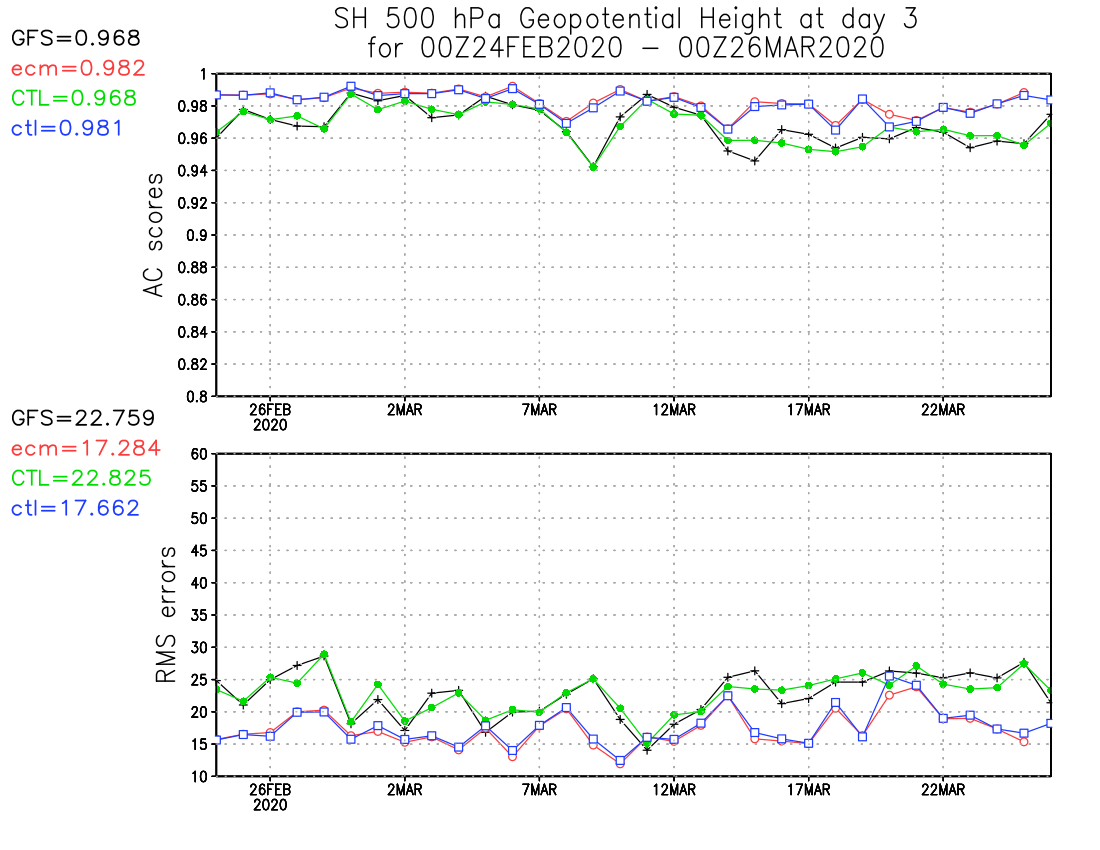This screenshot has height=850, width=1100.
Task: Click the "0.98" tick on AC axis
Action: [x=192, y=106]
